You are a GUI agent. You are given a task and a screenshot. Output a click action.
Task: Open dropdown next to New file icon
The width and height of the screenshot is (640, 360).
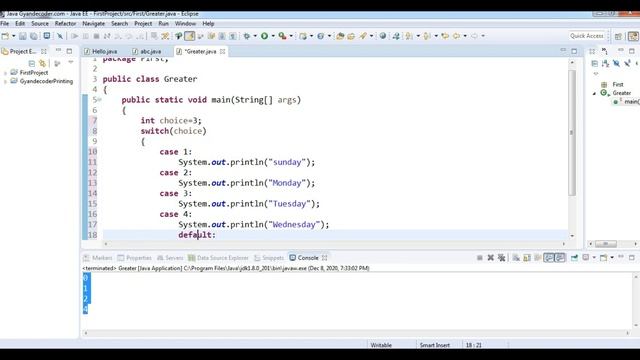click(x=13, y=36)
